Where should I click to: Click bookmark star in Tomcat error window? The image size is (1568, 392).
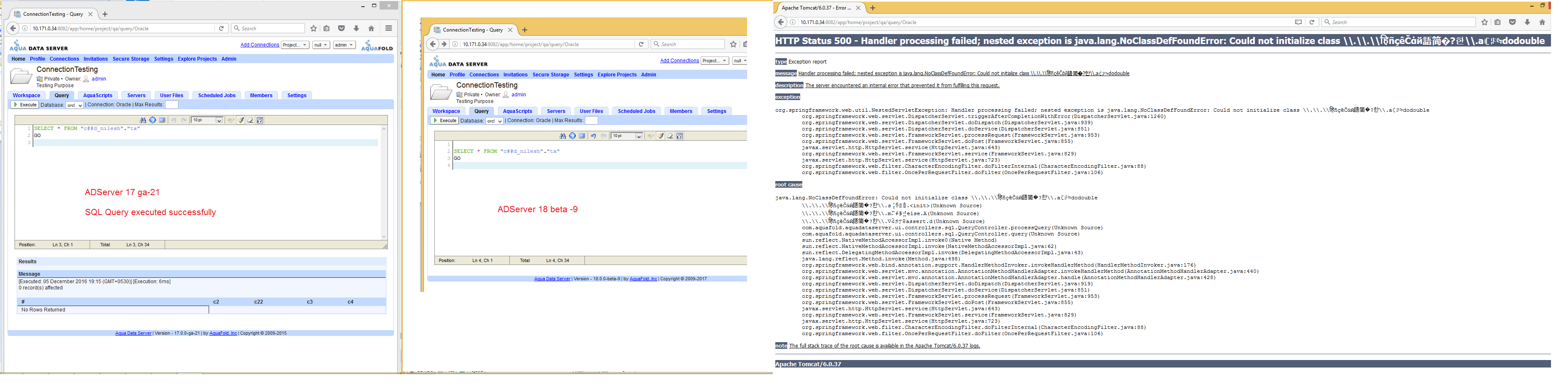(x=1485, y=22)
